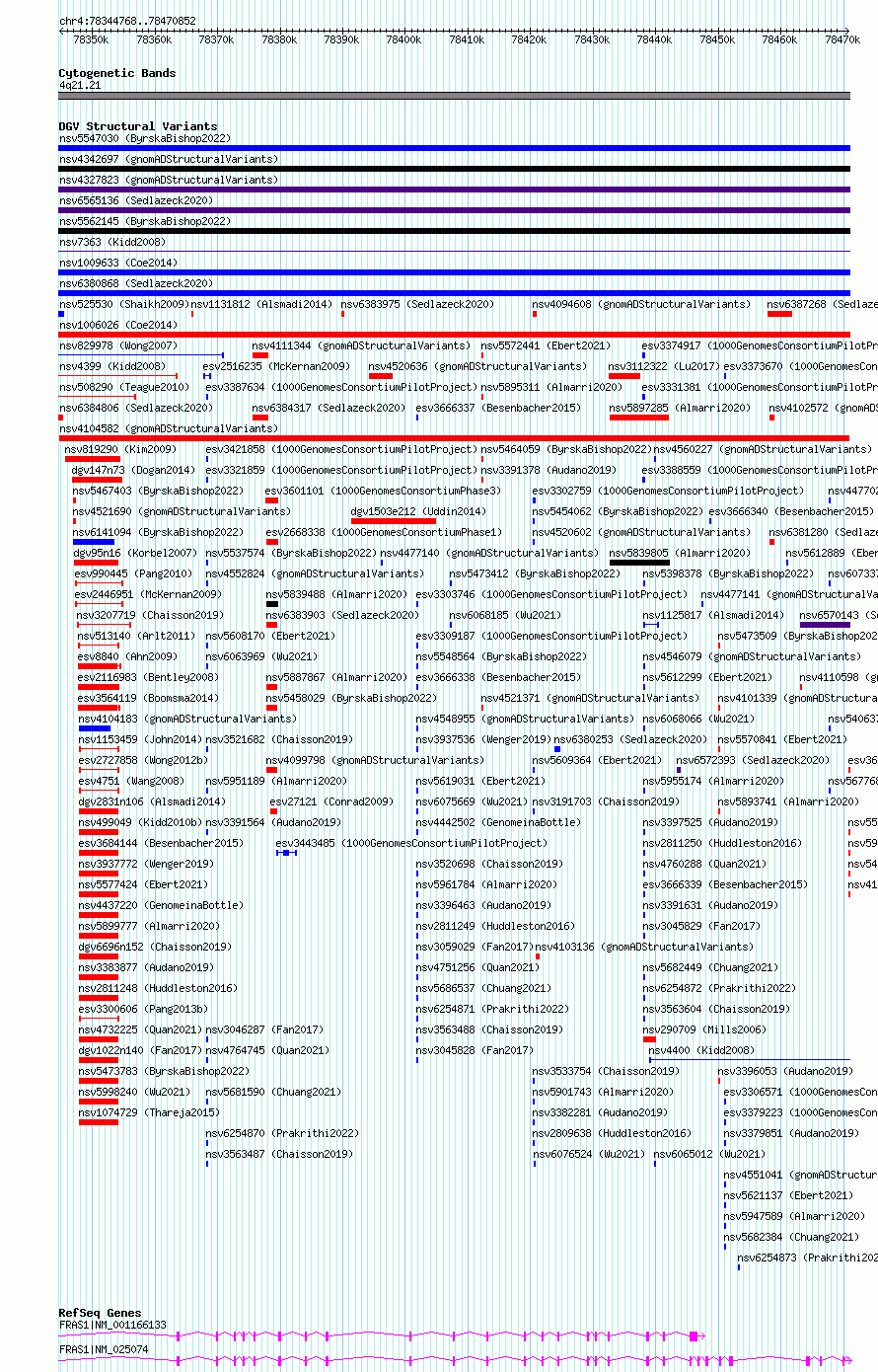Select variant nsv4399 (Kidd2008)
Viewport: 878px width, 1372px height.
pyautogui.click(x=112, y=366)
